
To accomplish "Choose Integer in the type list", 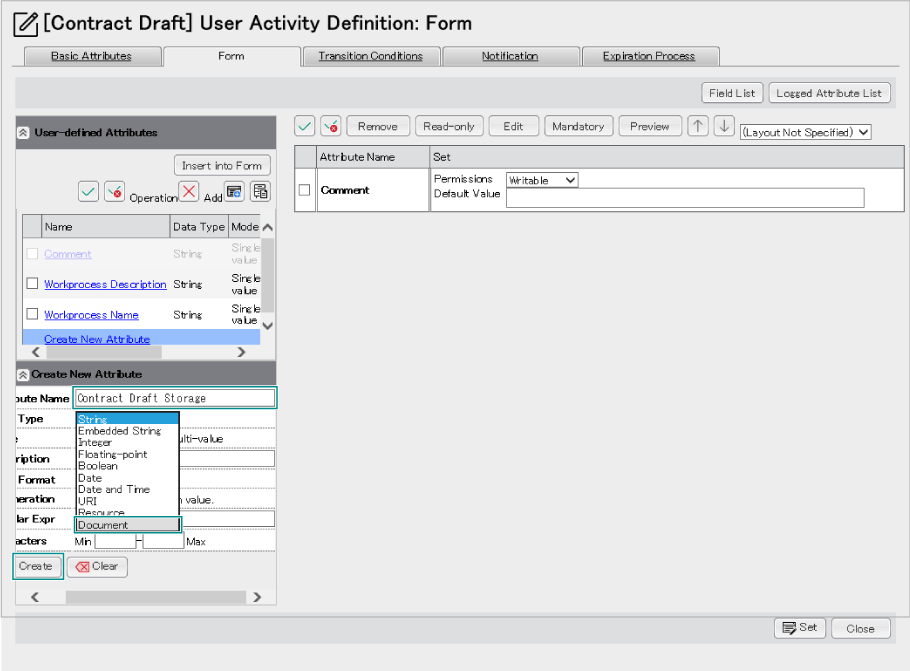I will coord(128,442).
